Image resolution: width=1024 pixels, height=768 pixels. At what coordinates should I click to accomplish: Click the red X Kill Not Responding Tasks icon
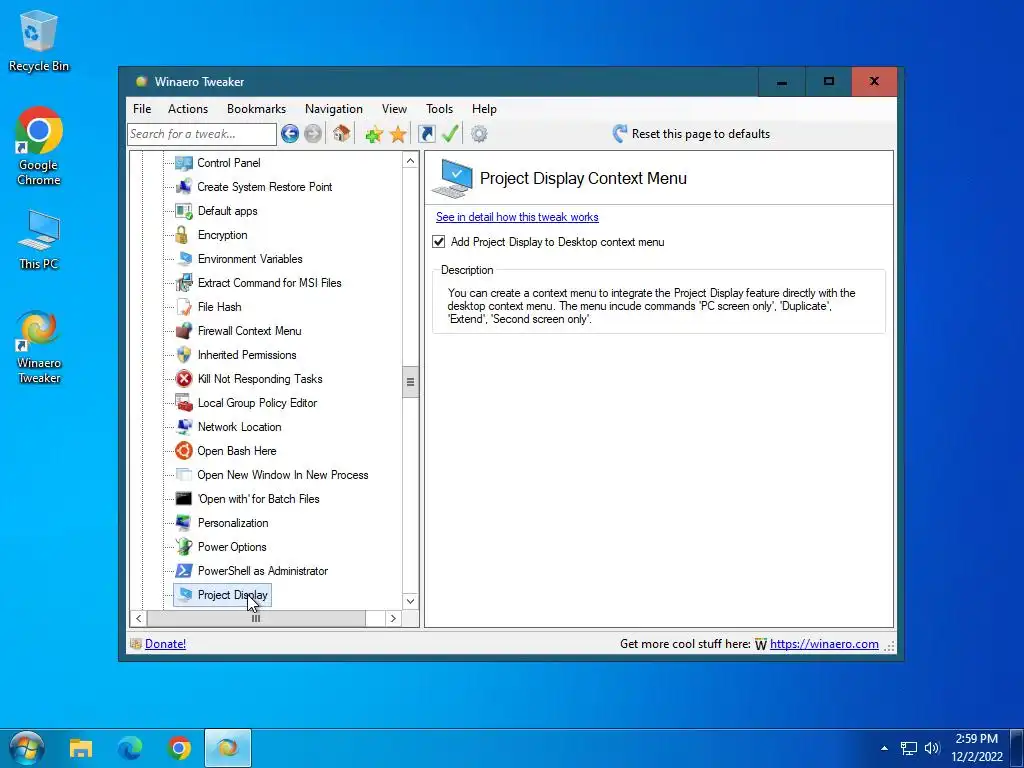coord(184,379)
